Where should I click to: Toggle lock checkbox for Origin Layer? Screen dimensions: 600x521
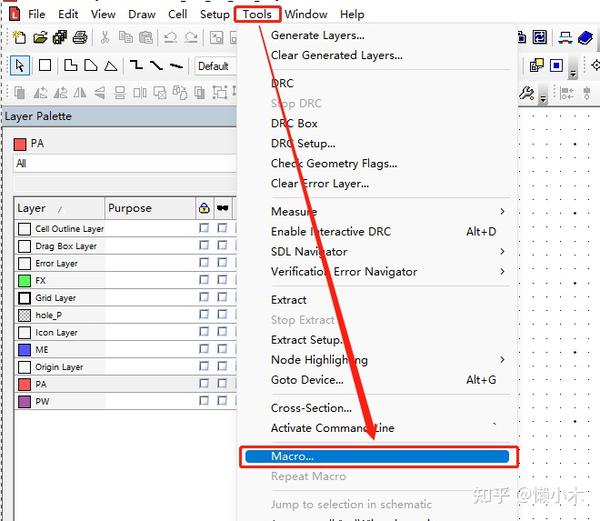[204, 366]
